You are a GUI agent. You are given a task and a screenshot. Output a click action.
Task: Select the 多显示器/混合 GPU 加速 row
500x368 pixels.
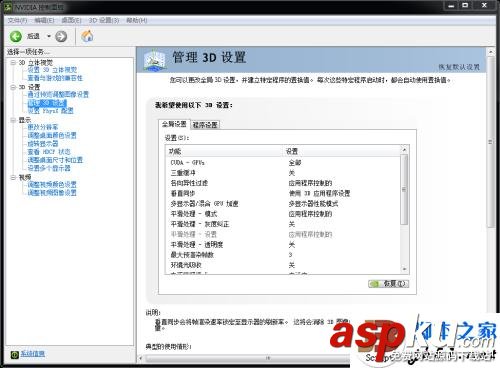point(283,204)
